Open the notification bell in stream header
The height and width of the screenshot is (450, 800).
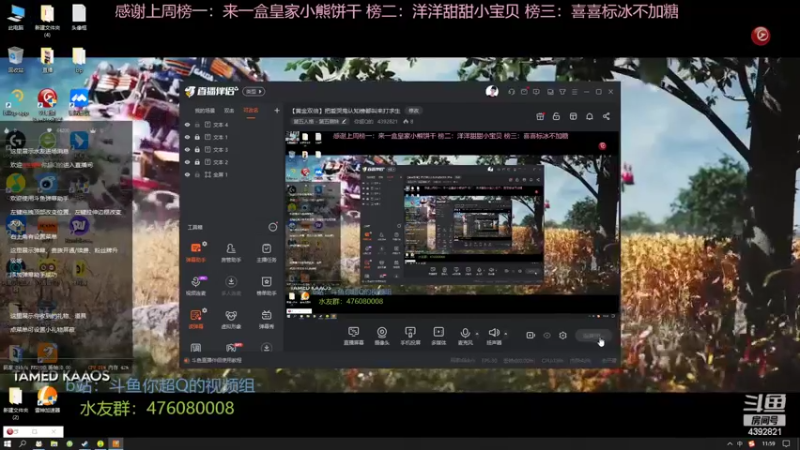tap(589, 116)
